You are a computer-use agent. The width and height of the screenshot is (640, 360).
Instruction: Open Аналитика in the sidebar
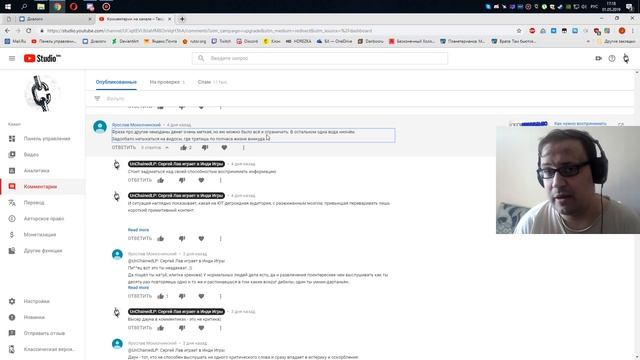[42, 171]
